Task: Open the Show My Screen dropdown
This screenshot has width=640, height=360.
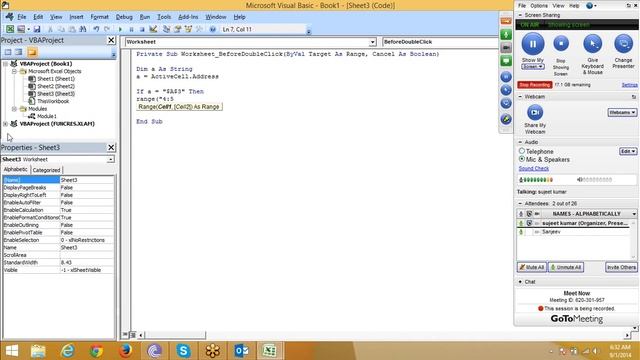Action: pos(533,67)
